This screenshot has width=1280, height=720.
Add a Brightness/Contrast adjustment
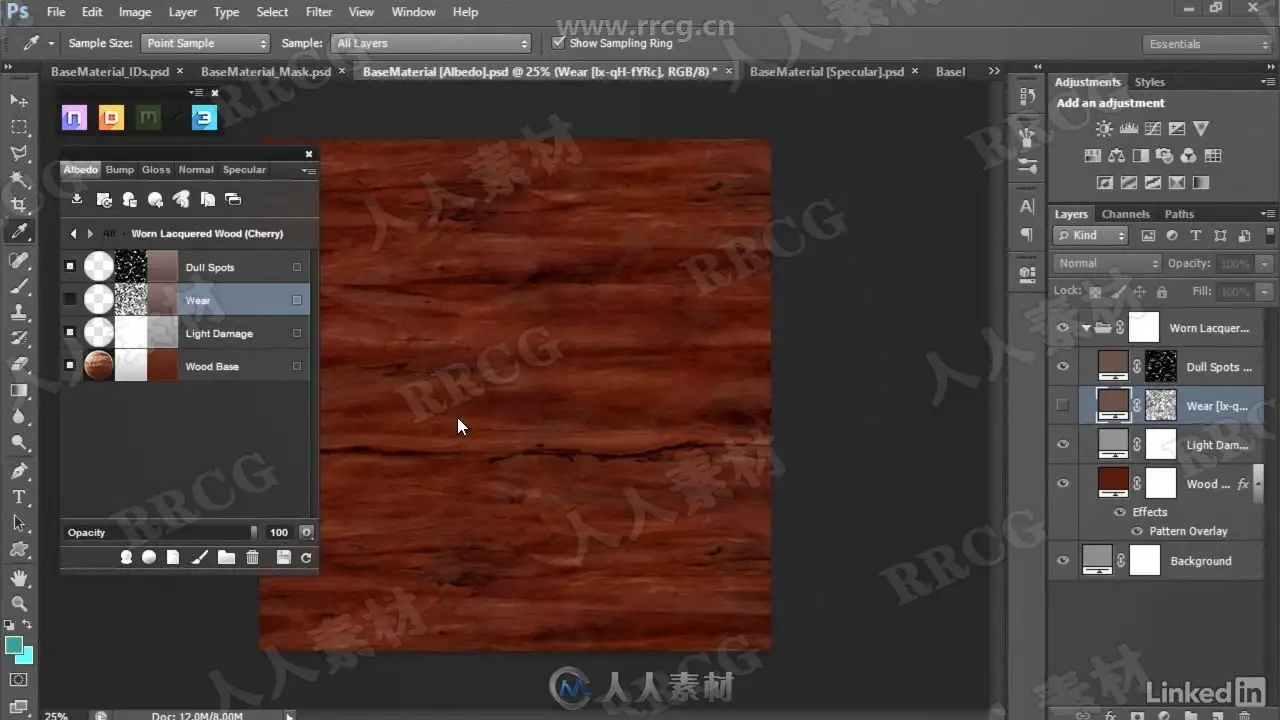coord(1104,128)
